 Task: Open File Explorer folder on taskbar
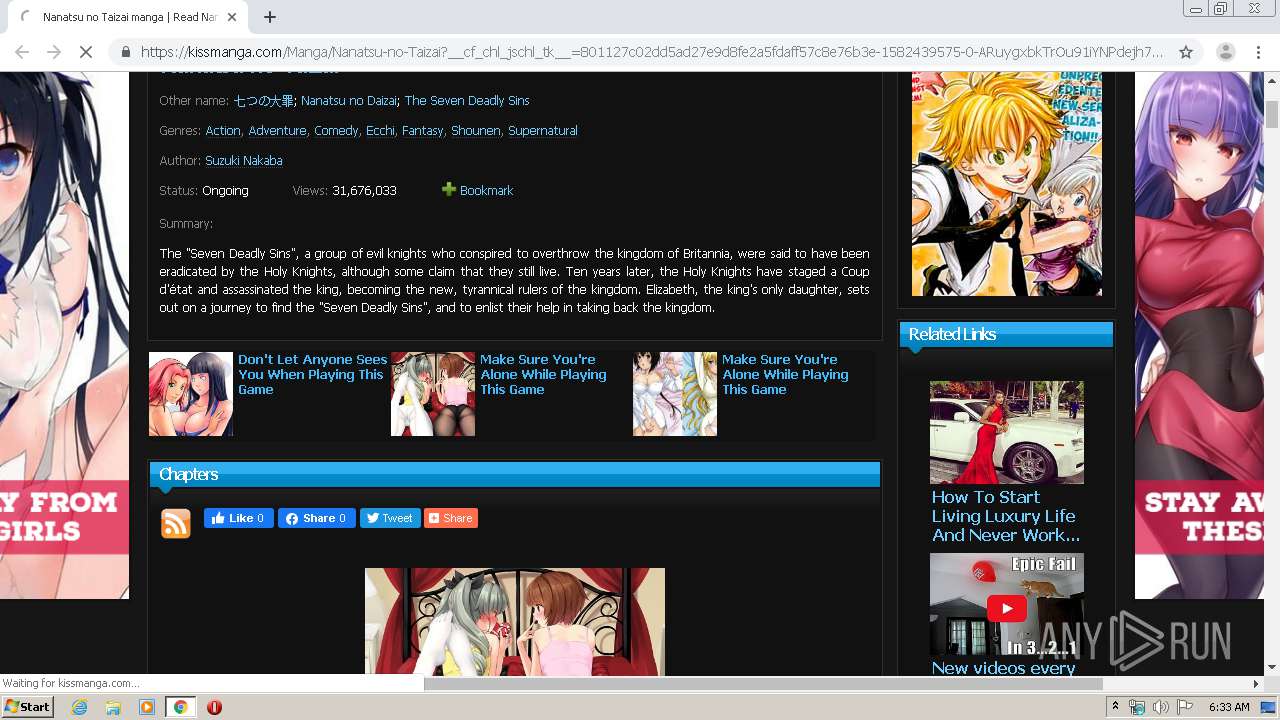pos(113,707)
